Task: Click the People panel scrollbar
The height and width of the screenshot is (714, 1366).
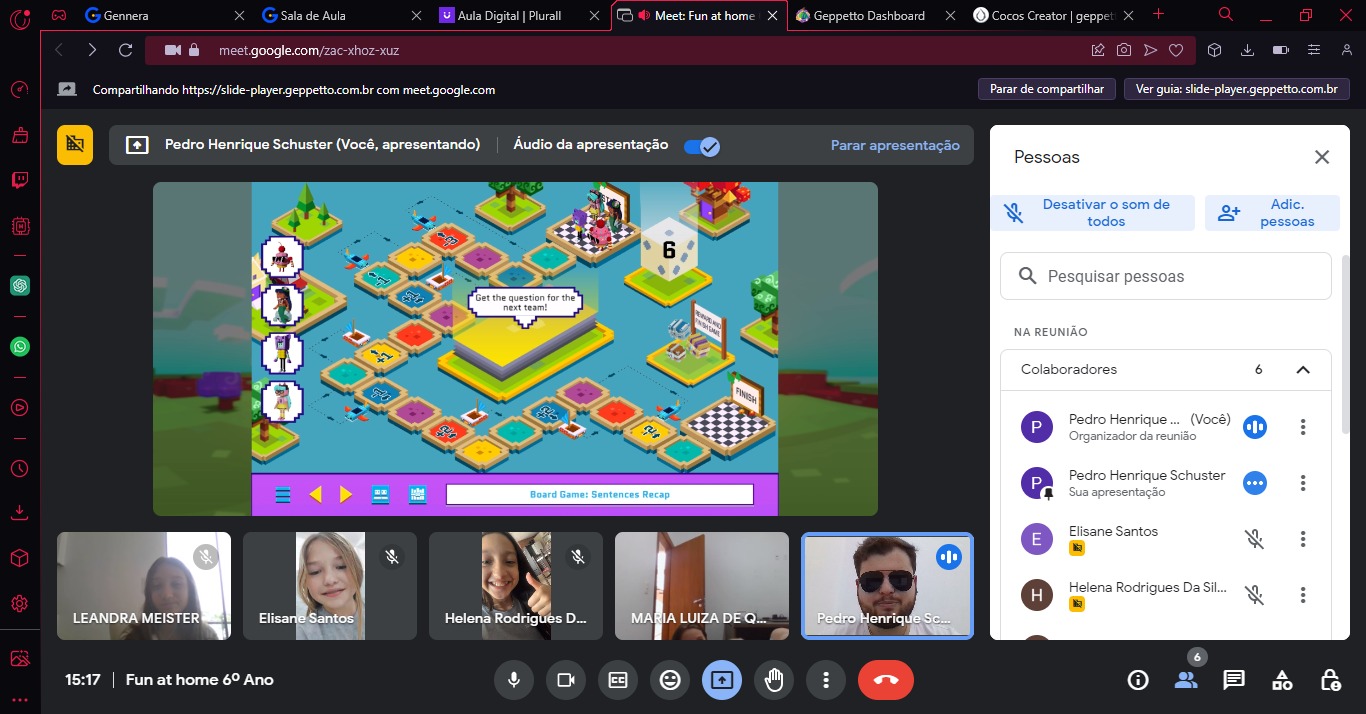Action: pyautogui.click(x=1345, y=346)
